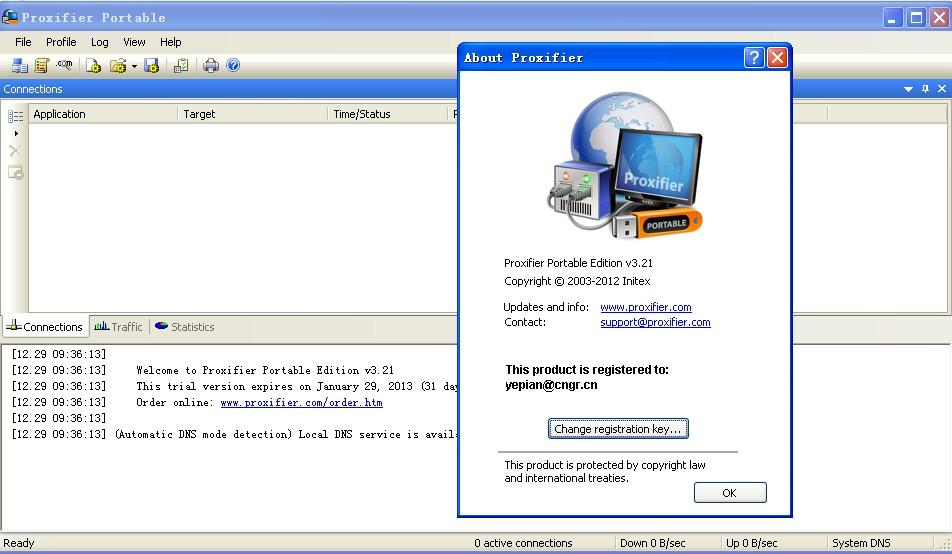Click Change registration key button
Image resolution: width=952 pixels, height=554 pixels.
pos(618,429)
